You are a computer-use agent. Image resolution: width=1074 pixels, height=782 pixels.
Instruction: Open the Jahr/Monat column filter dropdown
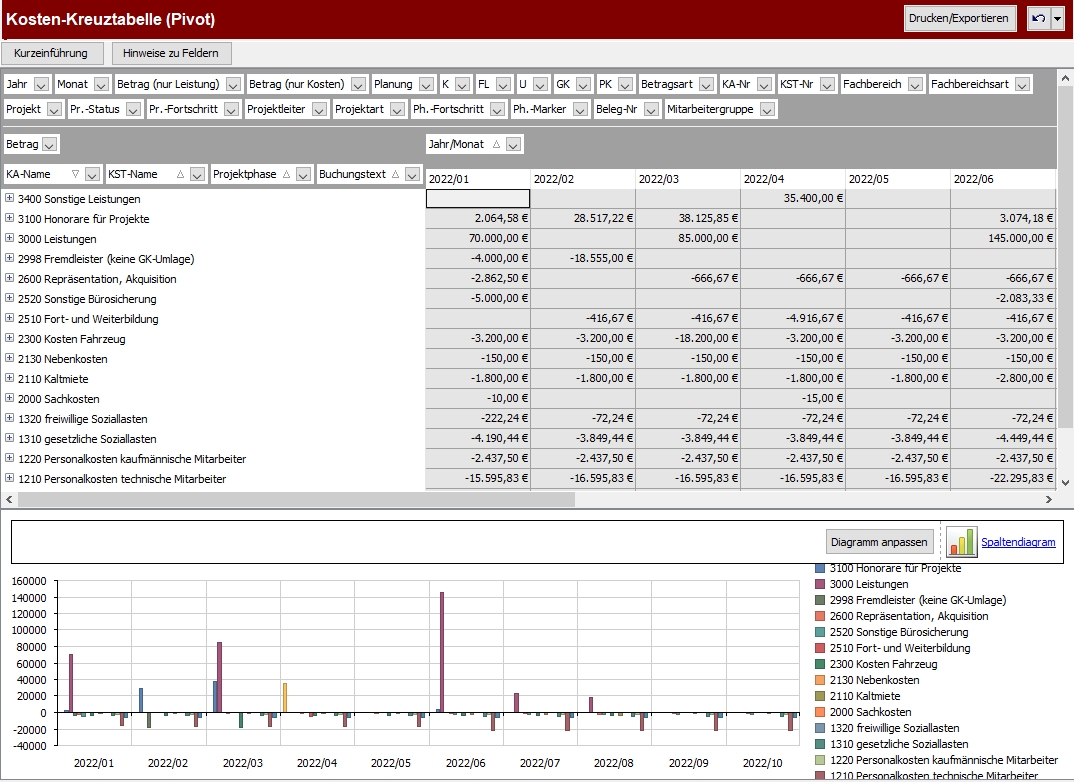(513, 145)
